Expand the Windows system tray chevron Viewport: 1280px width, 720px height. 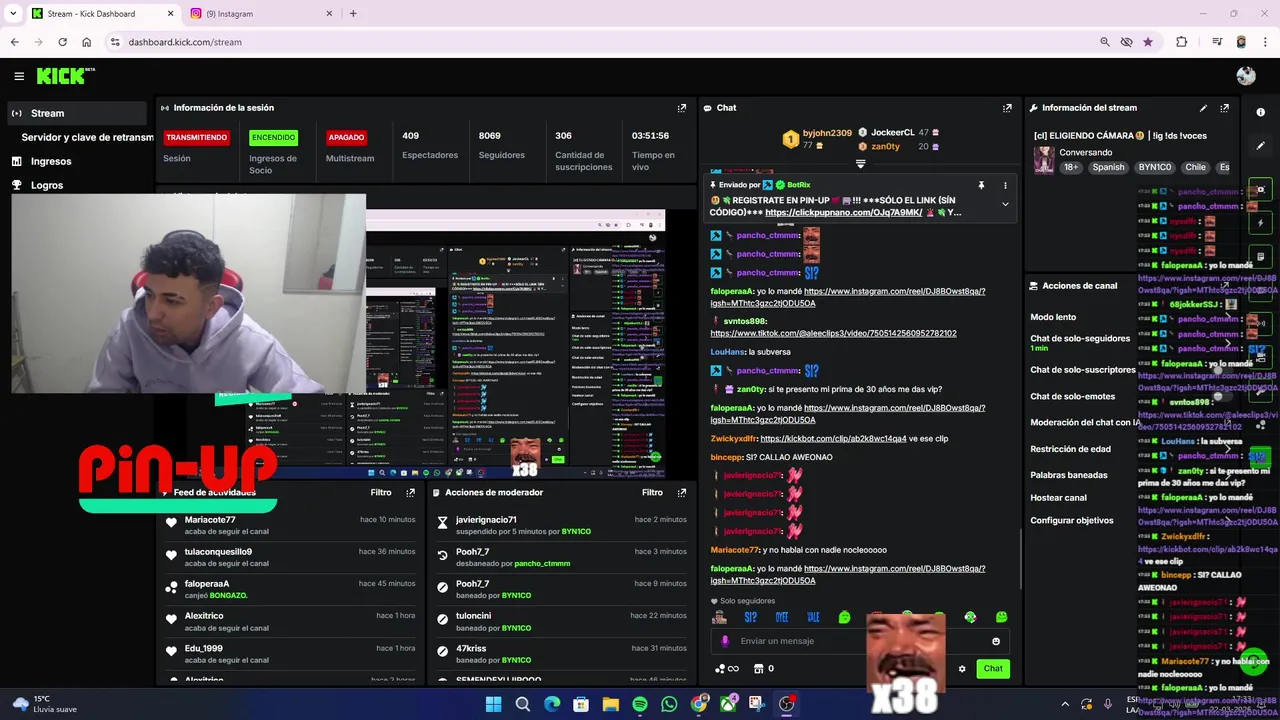pyautogui.click(x=1064, y=705)
